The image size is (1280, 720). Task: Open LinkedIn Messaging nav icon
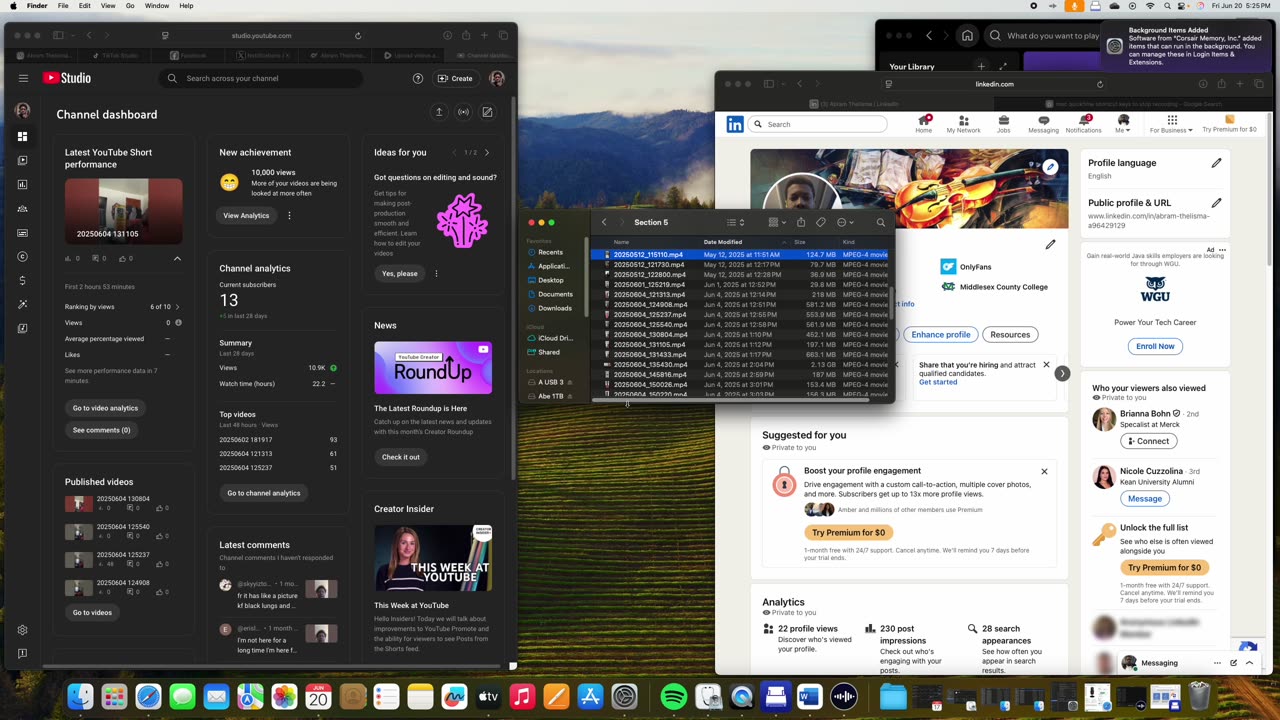point(1043,124)
